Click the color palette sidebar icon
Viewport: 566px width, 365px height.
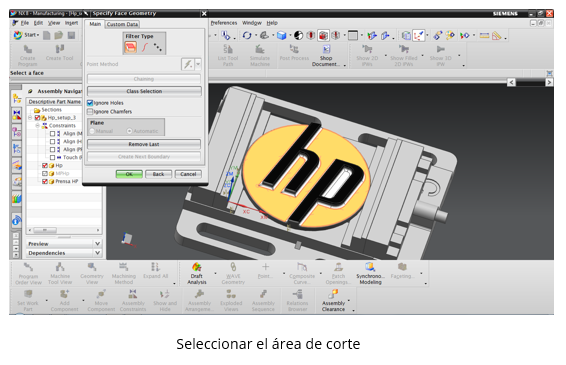17,198
